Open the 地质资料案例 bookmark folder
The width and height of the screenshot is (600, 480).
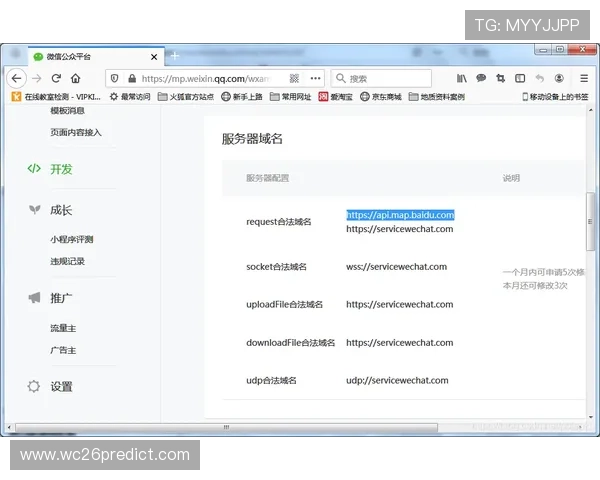click(x=437, y=97)
